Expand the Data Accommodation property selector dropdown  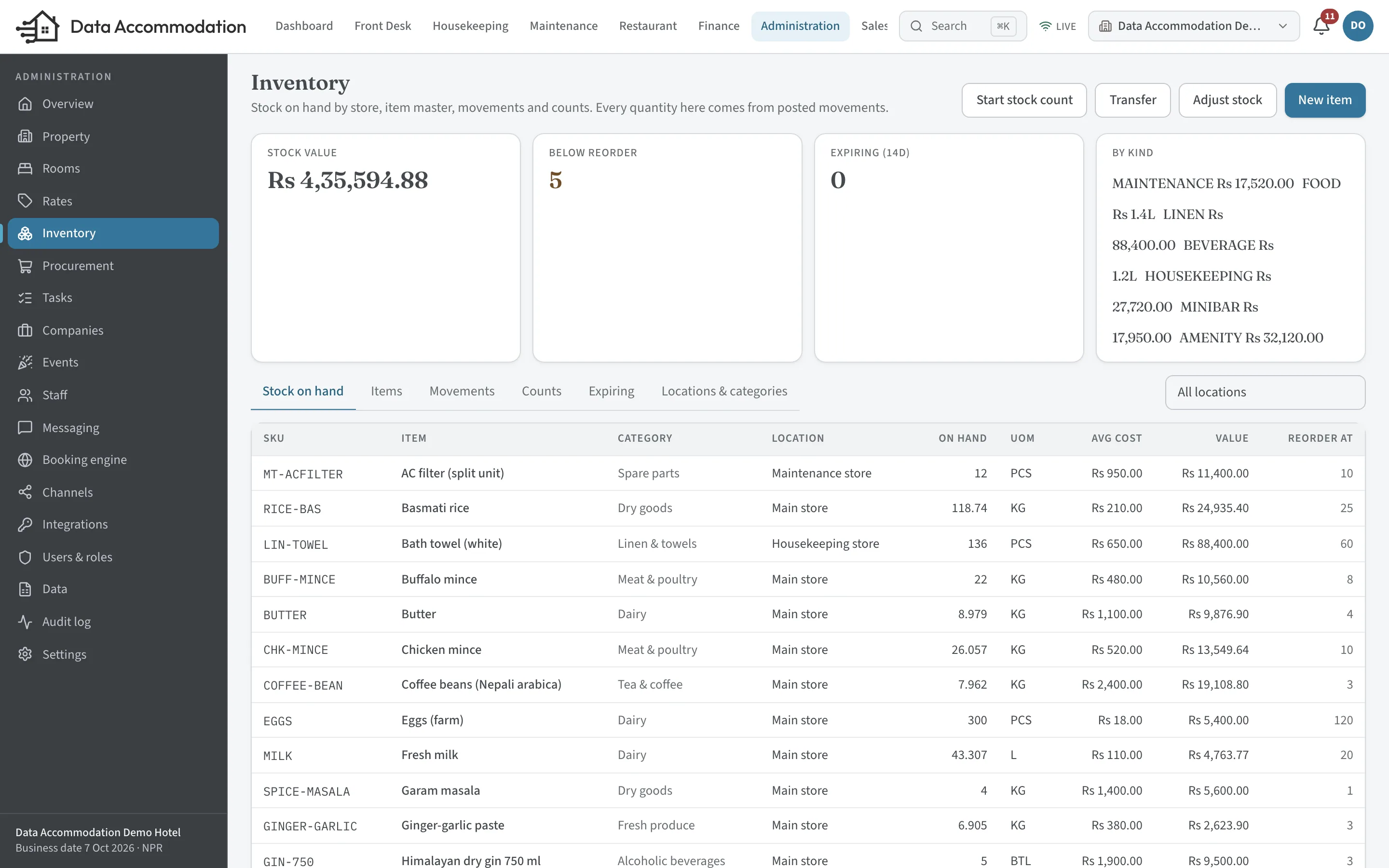[x=1193, y=26]
